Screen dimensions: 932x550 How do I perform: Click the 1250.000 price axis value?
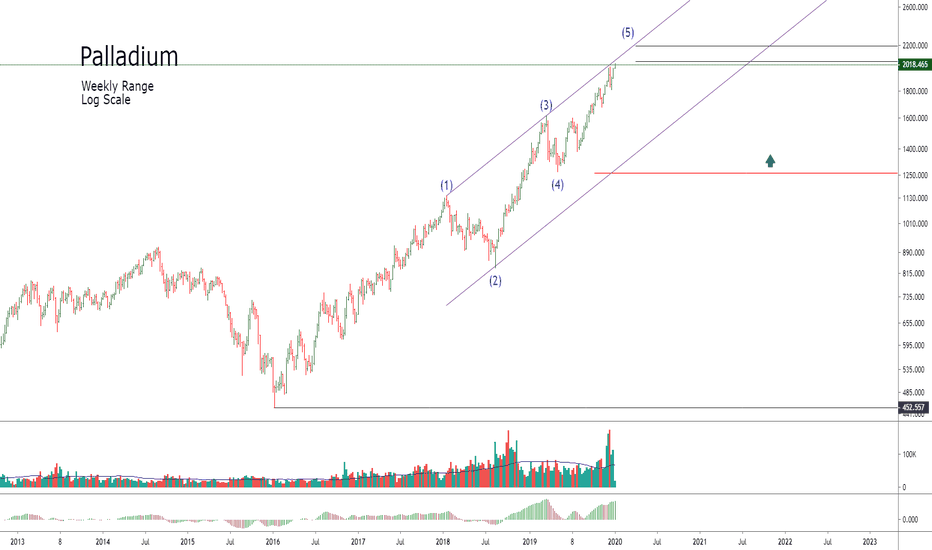[915, 175]
